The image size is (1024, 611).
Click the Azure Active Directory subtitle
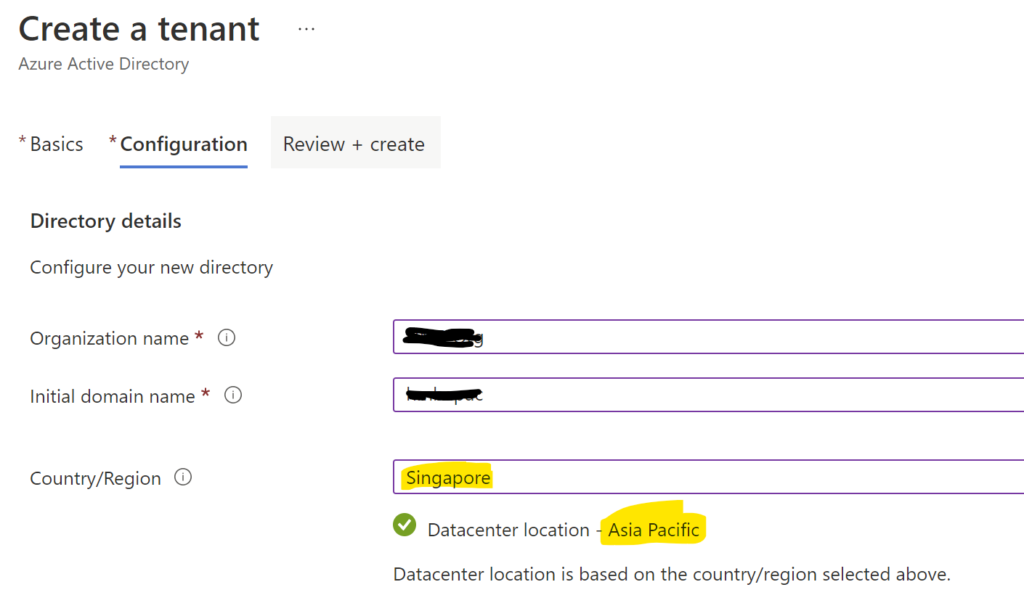tap(103, 64)
